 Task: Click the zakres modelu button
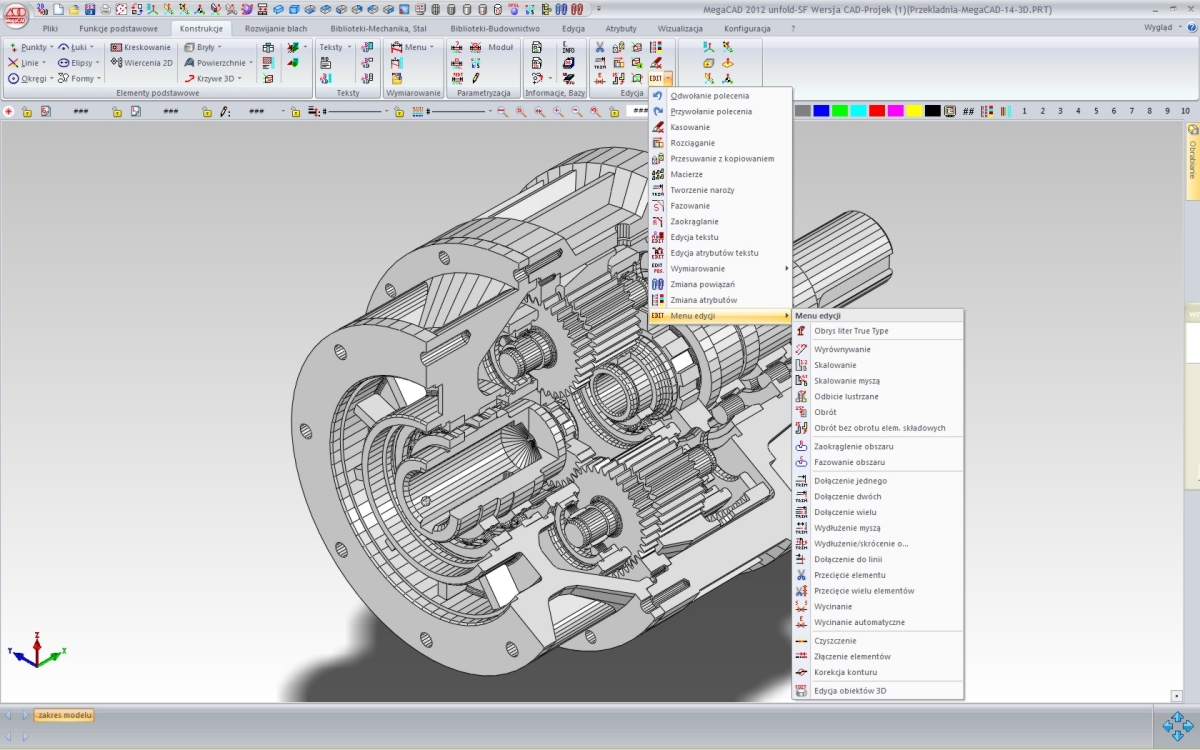(62, 715)
